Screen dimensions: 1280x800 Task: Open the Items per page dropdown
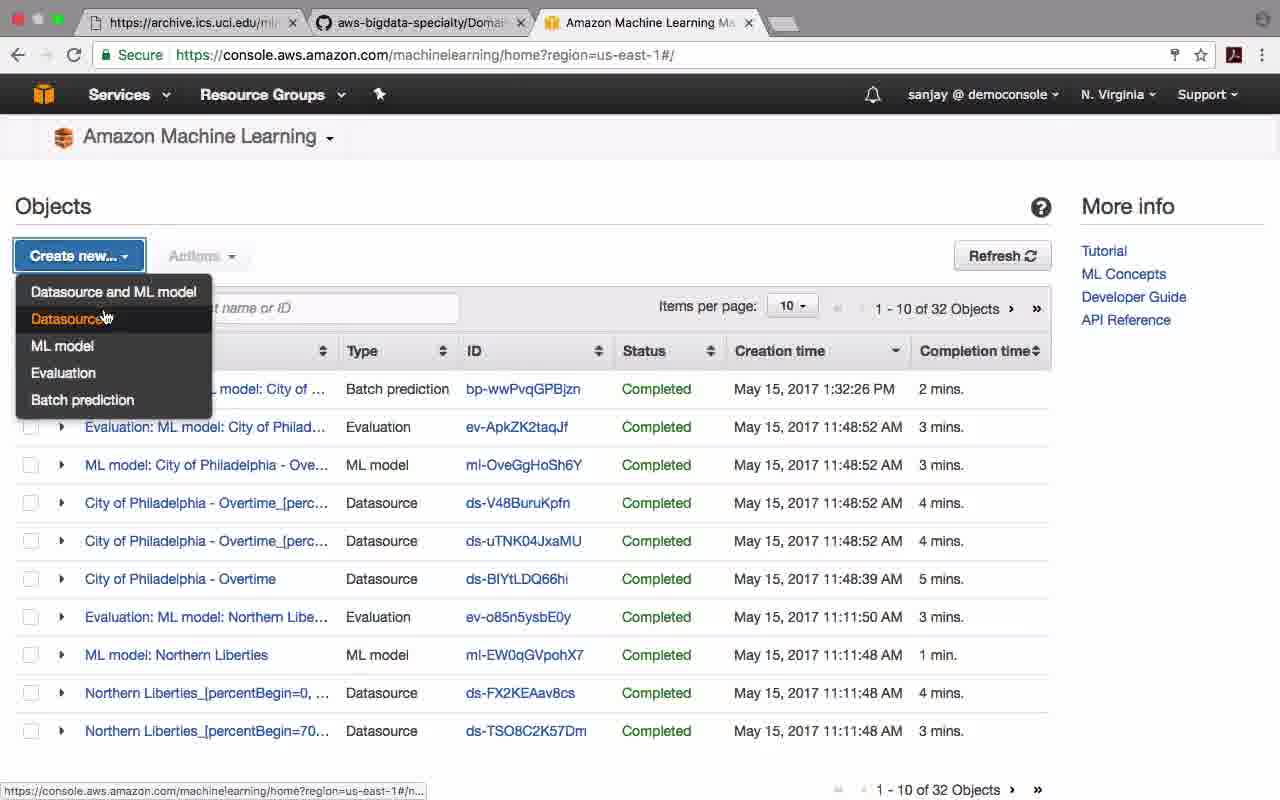(x=792, y=306)
